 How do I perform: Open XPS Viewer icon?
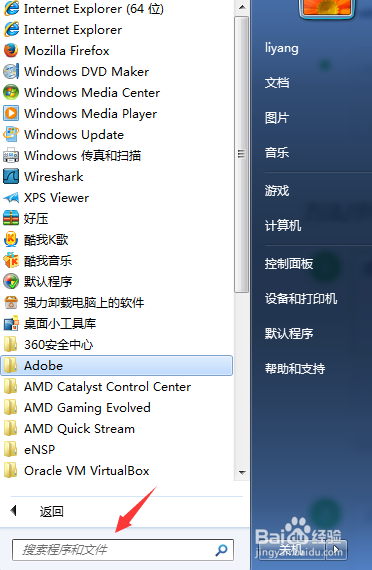click(11, 198)
